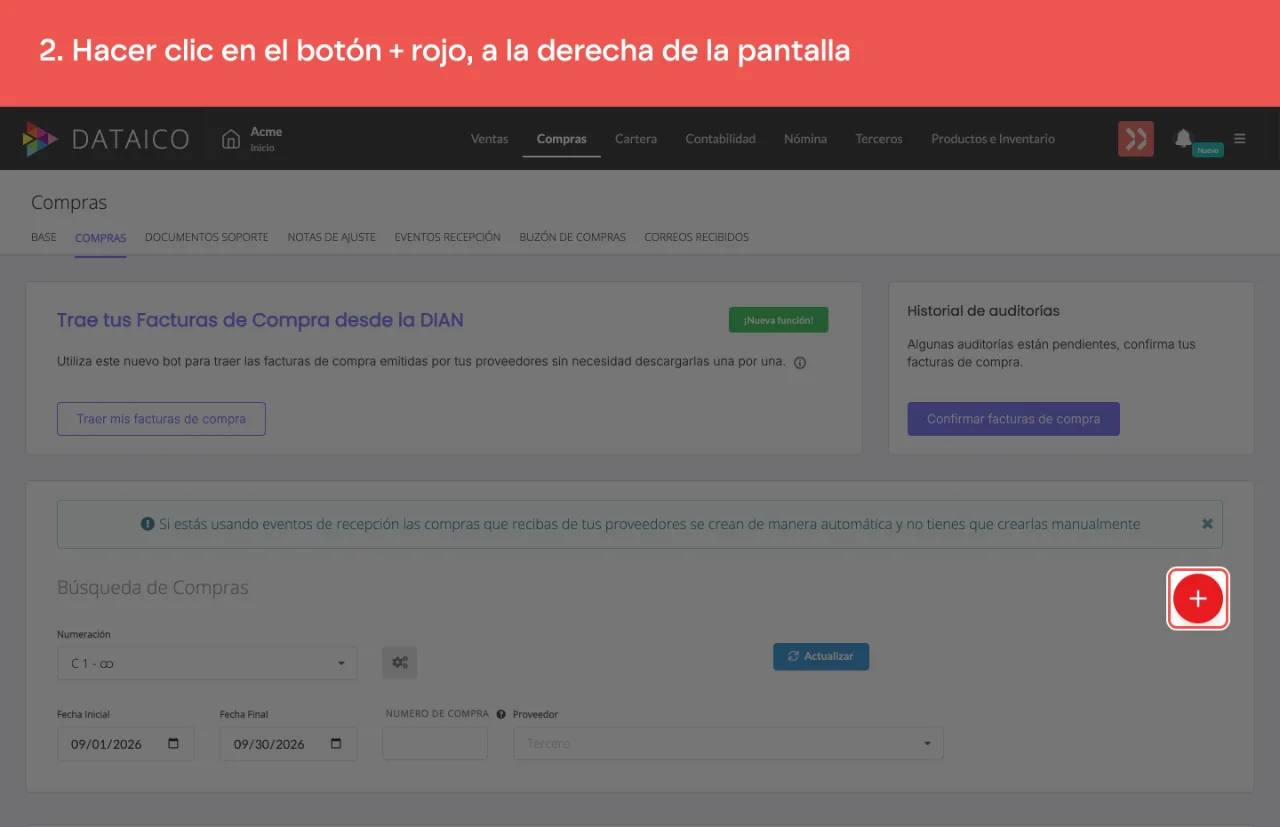Switch to BUZÓN DE COMPRAS tab

573,237
